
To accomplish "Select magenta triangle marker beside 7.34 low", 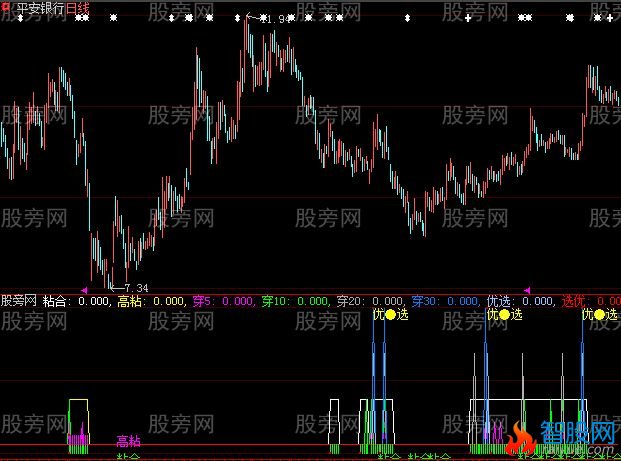I will pyautogui.click(x=84, y=290).
